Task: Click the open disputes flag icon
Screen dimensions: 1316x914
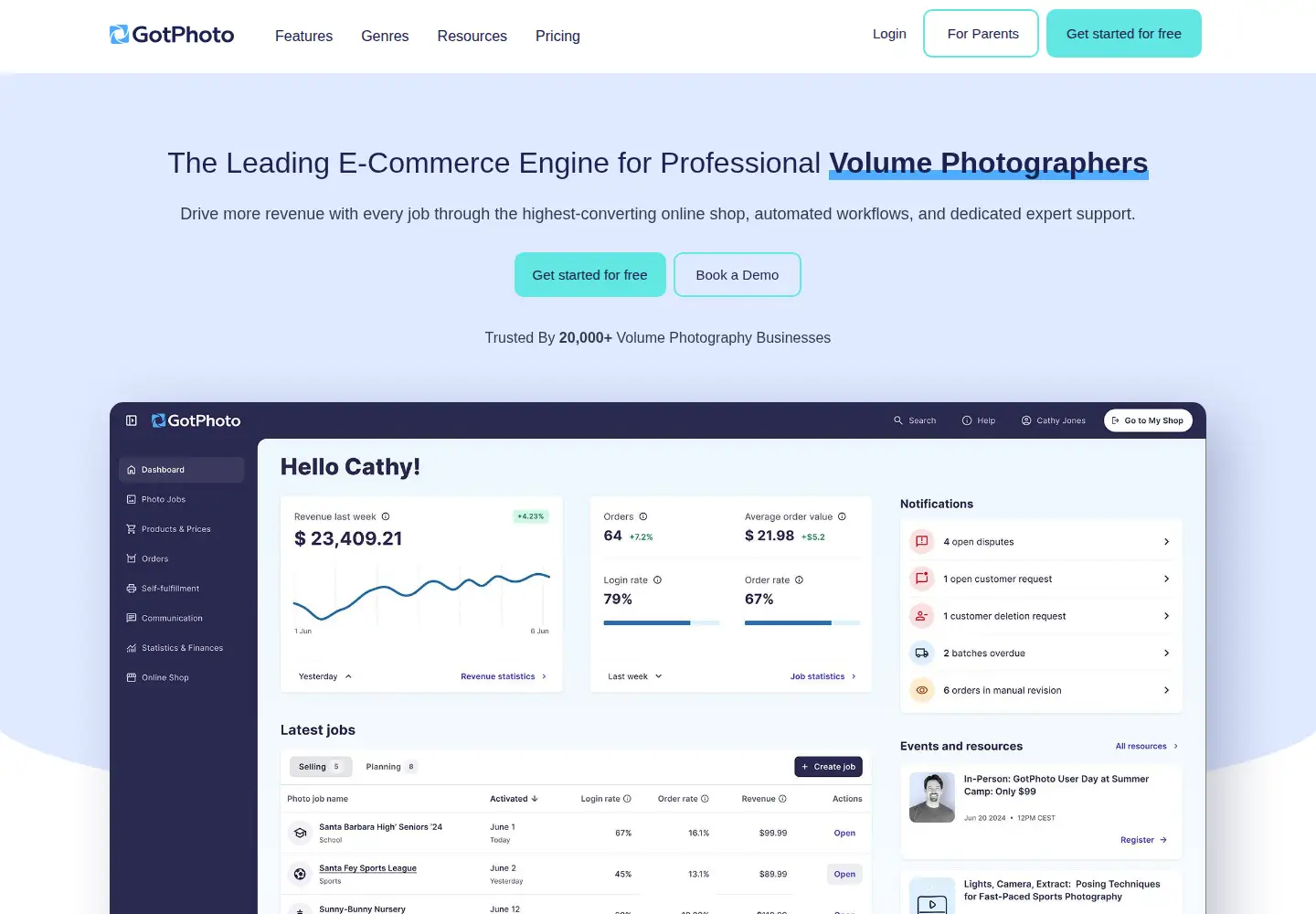Action: pyautogui.click(x=922, y=542)
